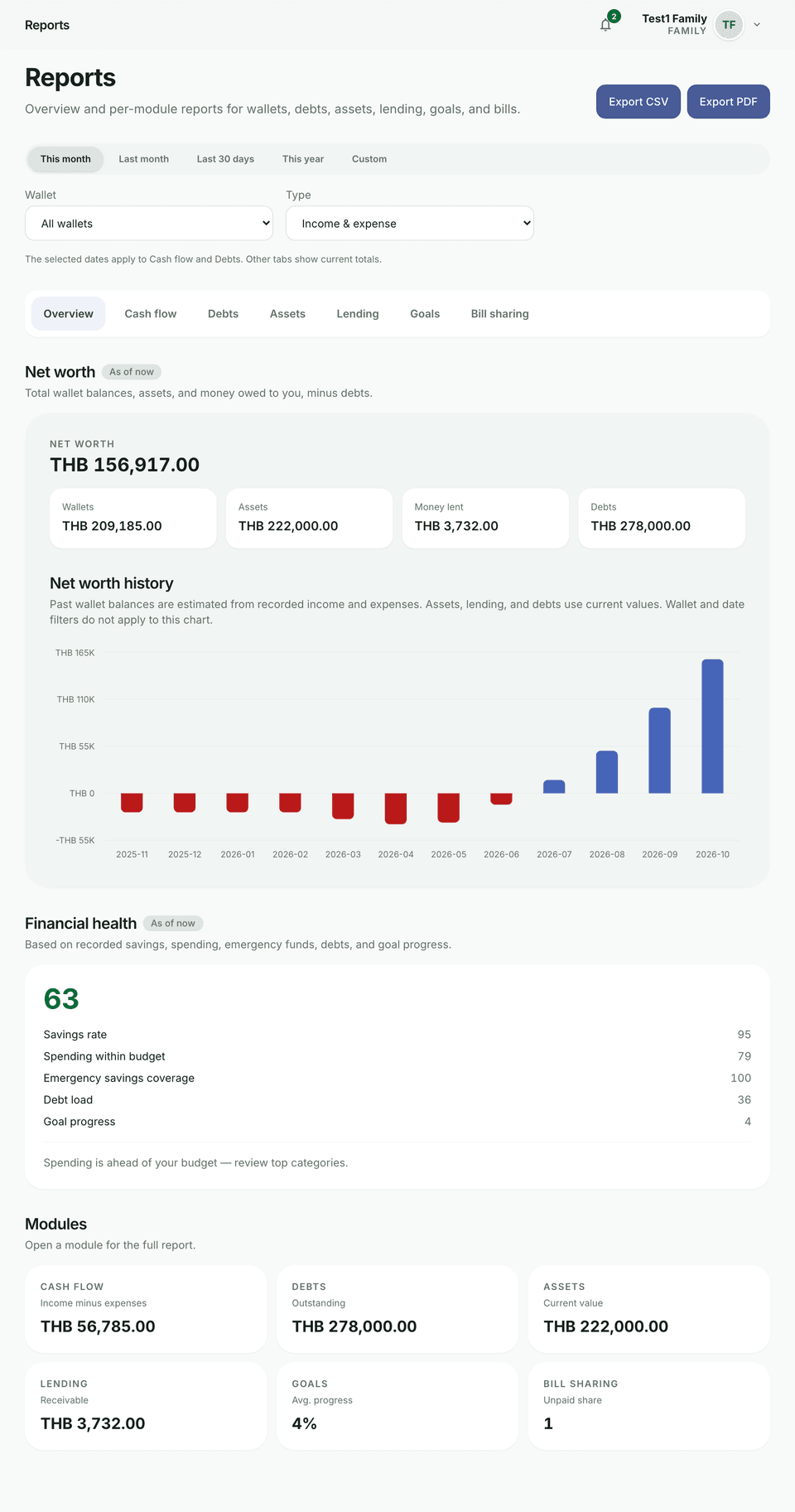The width and height of the screenshot is (795, 1512).
Task: Export the report as CSV
Action: [x=638, y=102]
